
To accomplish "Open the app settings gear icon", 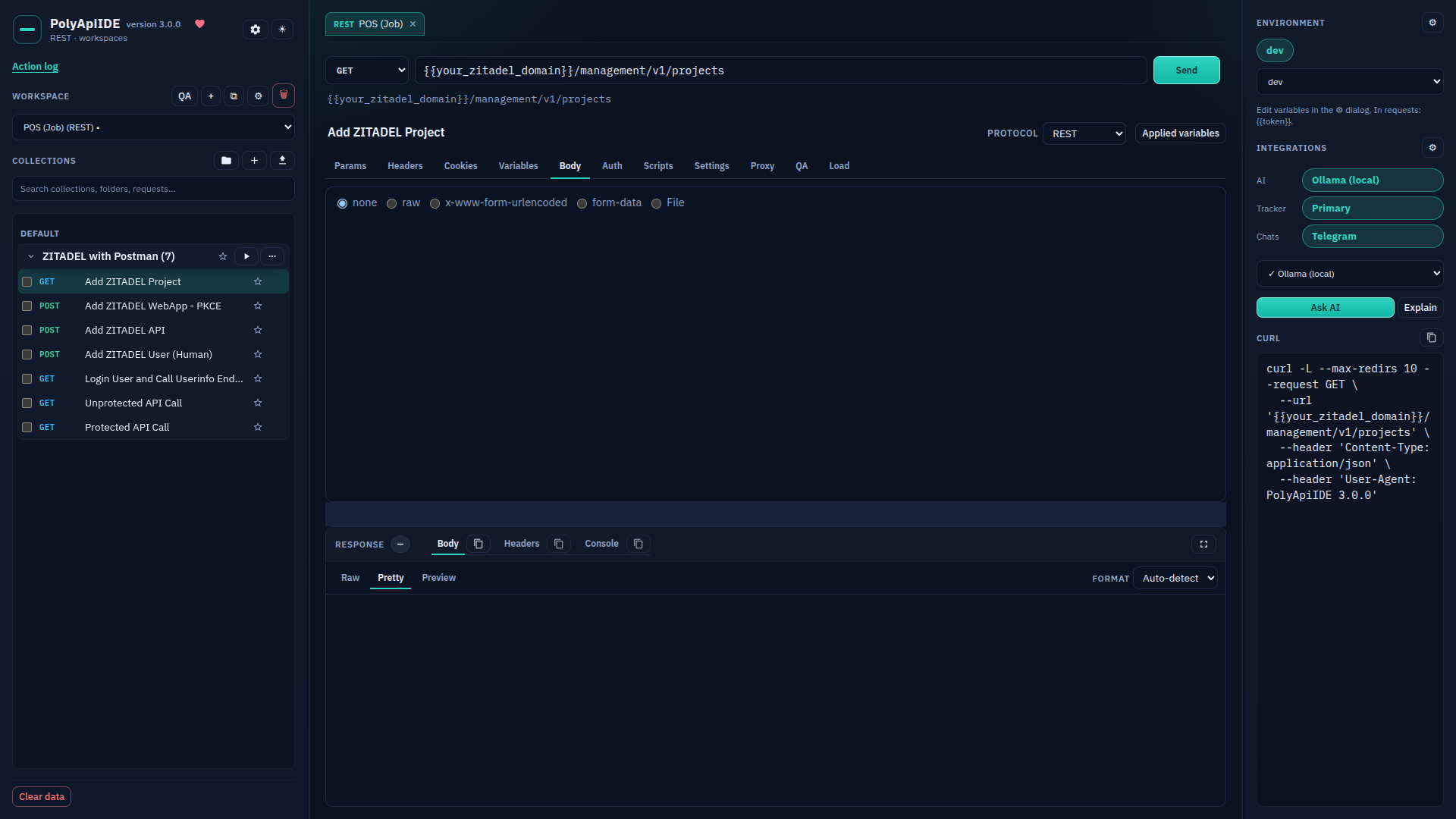I will [256, 30].
